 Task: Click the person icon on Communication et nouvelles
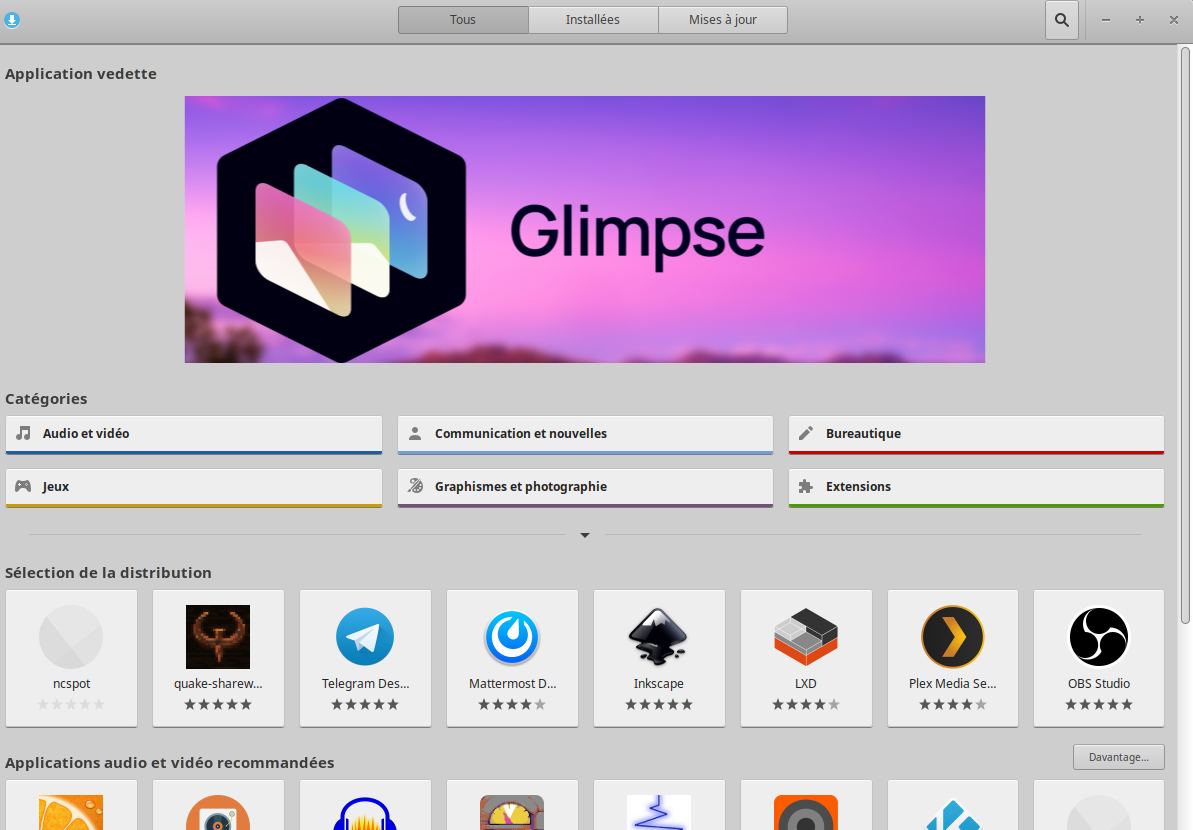415,433
